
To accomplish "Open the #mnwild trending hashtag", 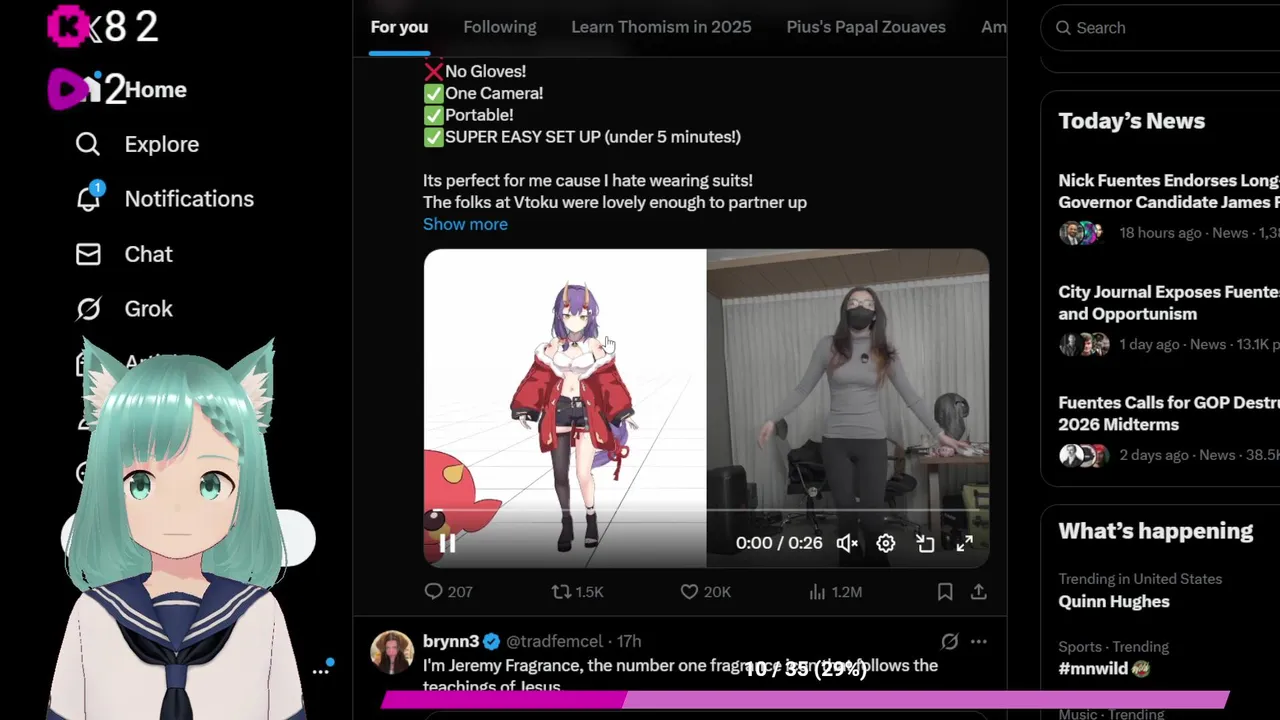I will tap(1104, 668).
